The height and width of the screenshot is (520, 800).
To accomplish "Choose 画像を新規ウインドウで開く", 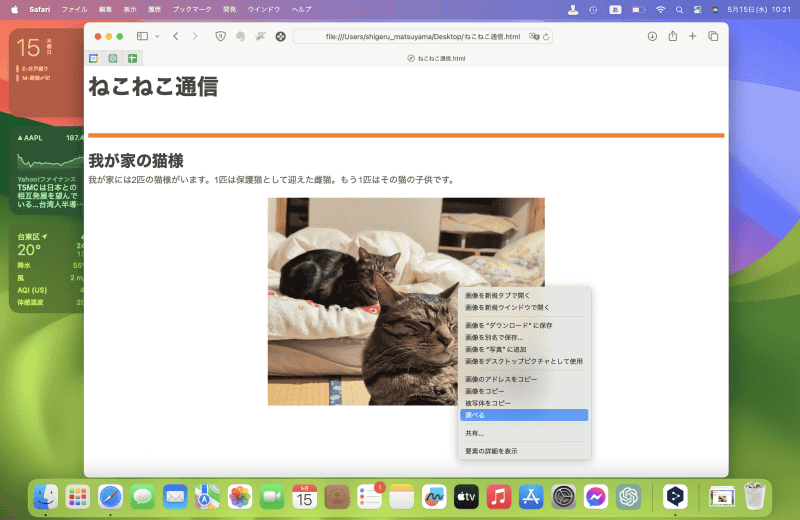I will [524, 308].
